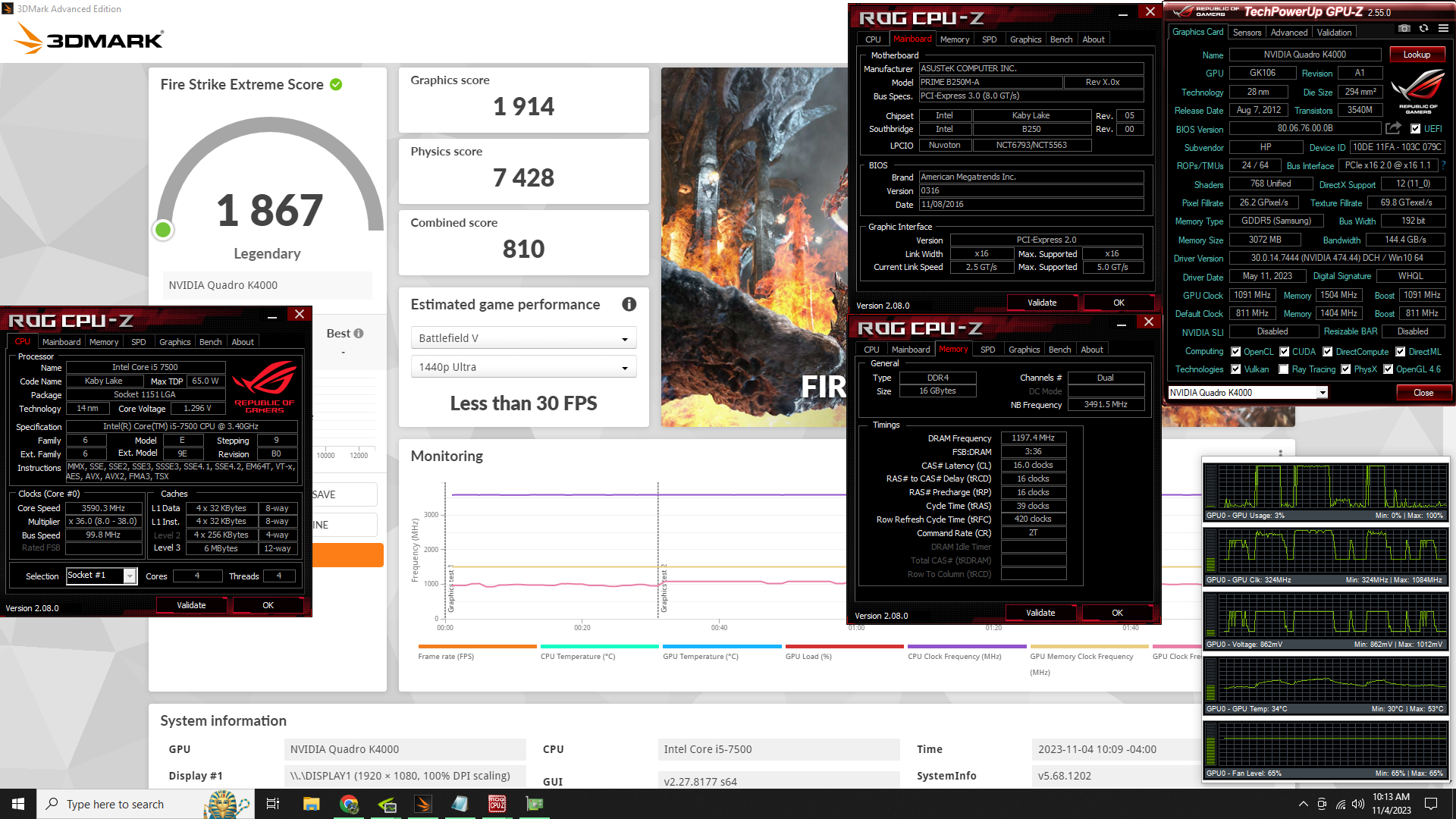Toggle the UEFI checkbox in GPU-Z
This screenshot has height=819, width=1456.
pos(1415,129)
